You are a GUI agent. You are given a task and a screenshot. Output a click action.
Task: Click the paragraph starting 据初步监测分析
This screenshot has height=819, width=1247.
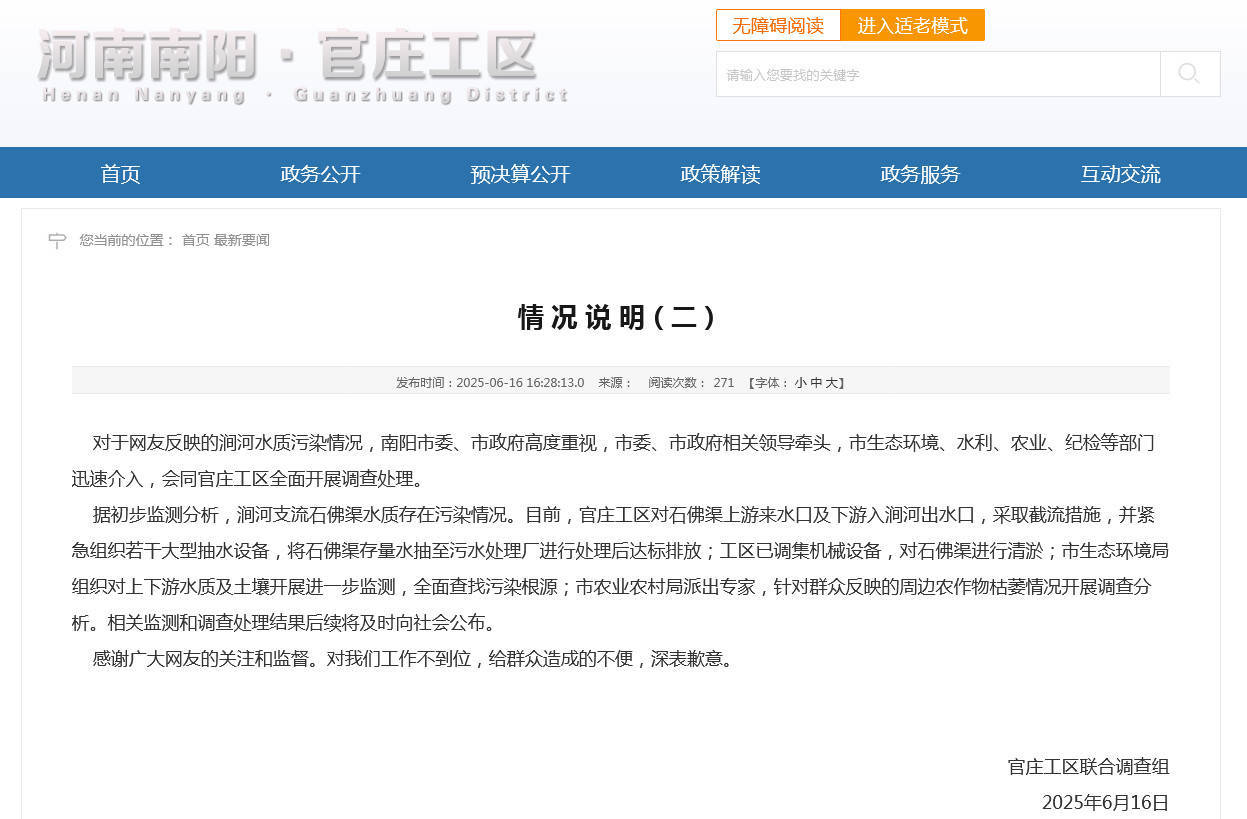pyautogui.click(x=620, y=569)
